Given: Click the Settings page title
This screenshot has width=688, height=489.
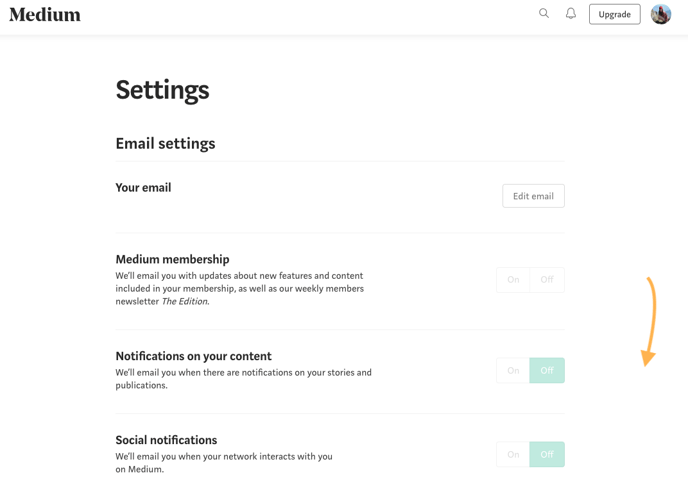Looking at the screenshot, I should pyautogui.click(x=162, y=90).
